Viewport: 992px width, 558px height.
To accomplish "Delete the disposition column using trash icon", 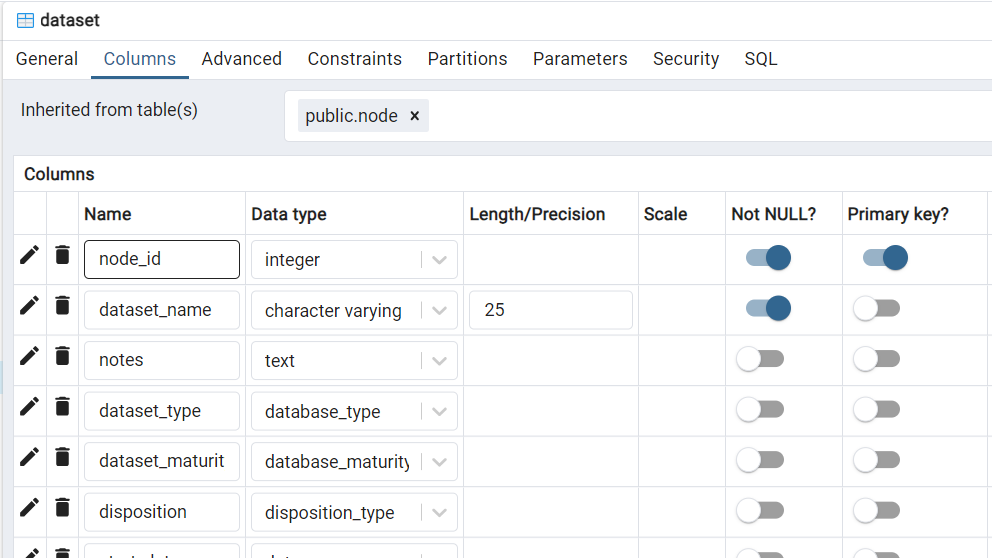I will tap(62, 507).
